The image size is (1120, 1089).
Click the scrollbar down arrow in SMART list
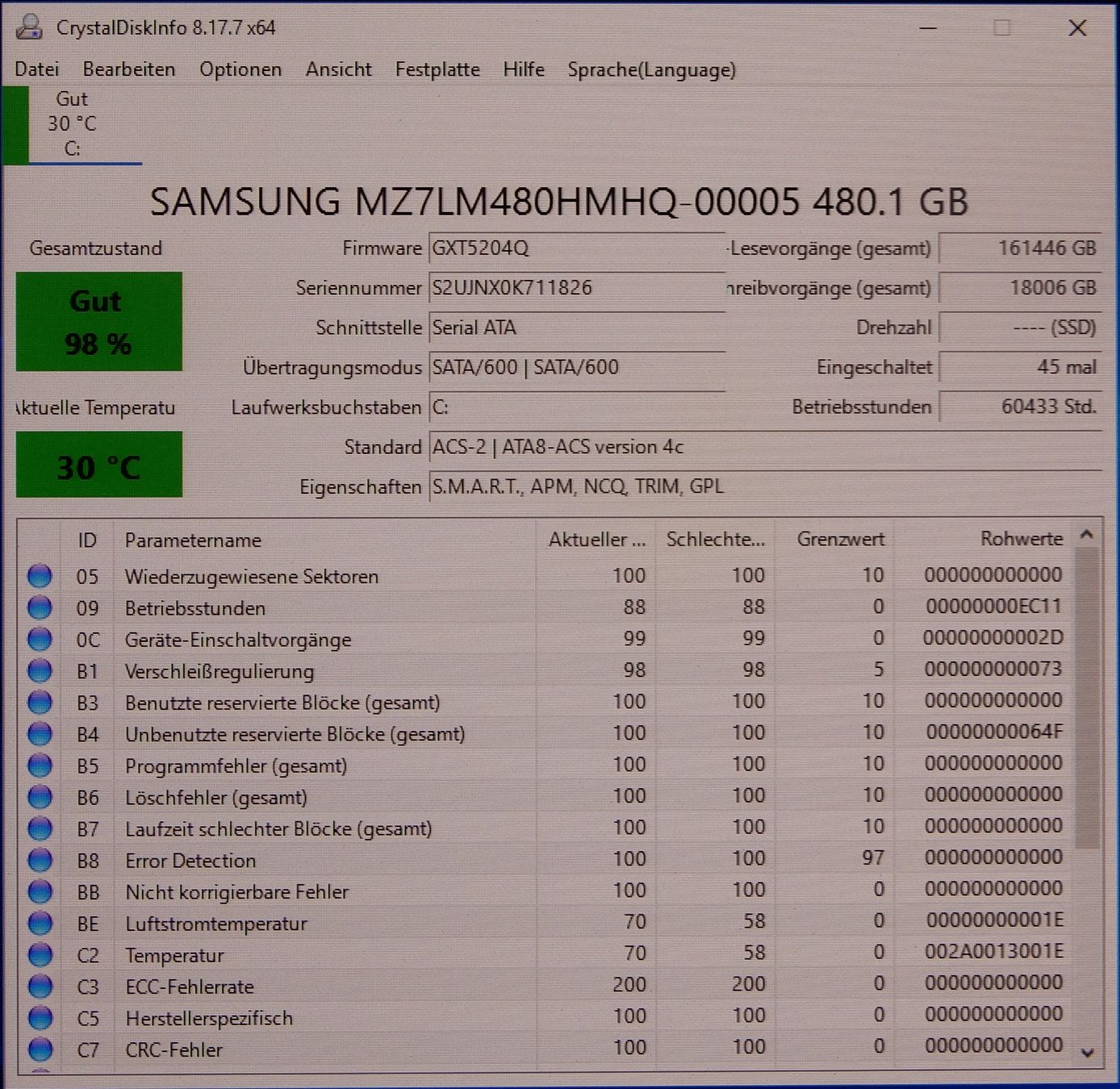[x=1087, y=1052]
